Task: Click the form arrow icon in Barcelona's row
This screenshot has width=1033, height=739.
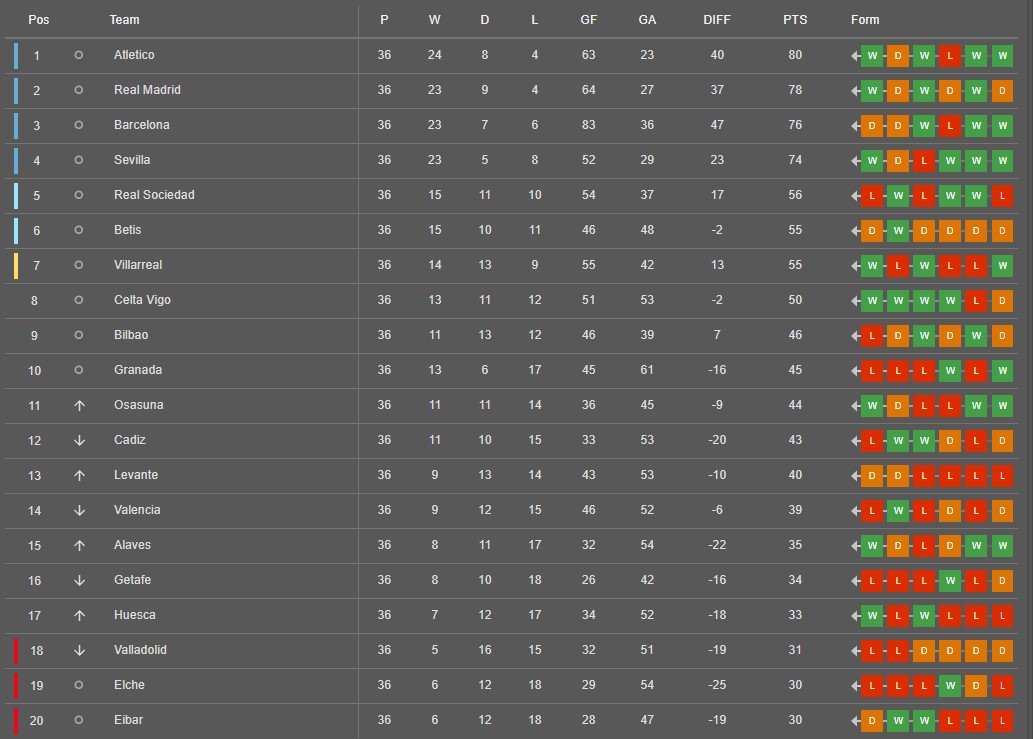Action: [855, 126]
